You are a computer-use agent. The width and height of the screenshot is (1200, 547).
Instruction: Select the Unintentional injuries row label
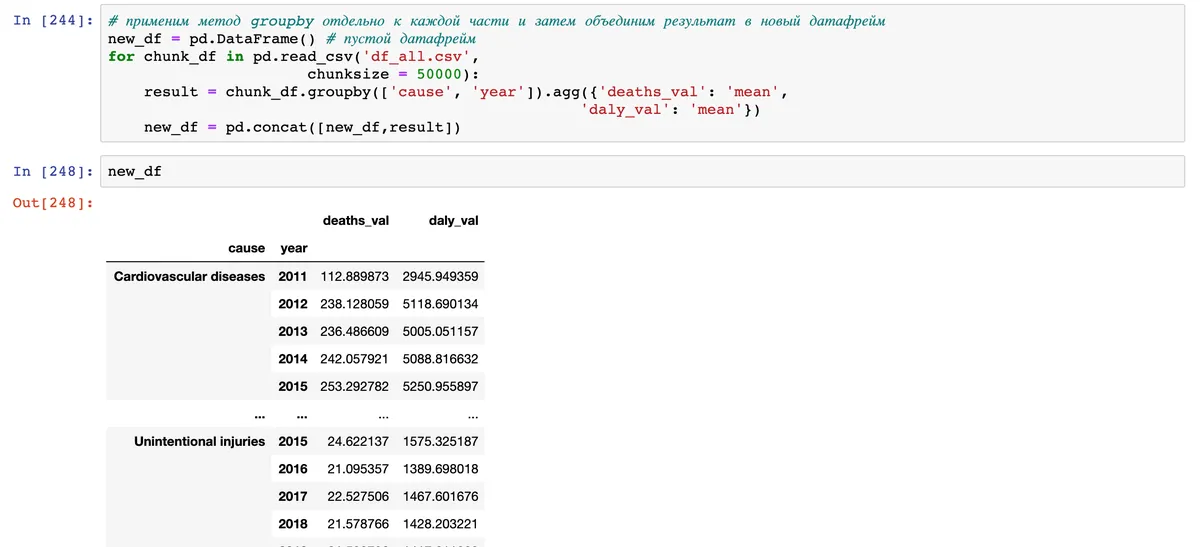pyautogui.click(x=199, y=441)
